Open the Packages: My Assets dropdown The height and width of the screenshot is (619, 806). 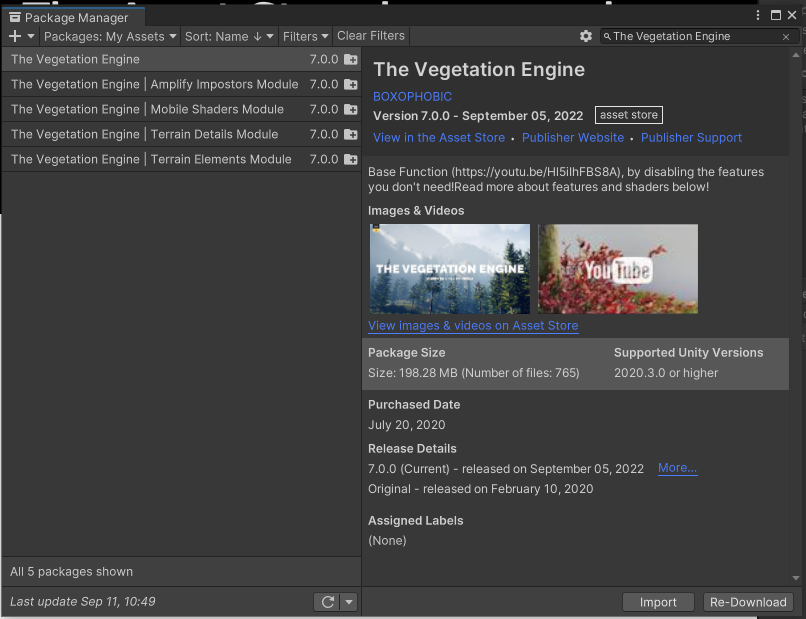click(x=109, y=36)
